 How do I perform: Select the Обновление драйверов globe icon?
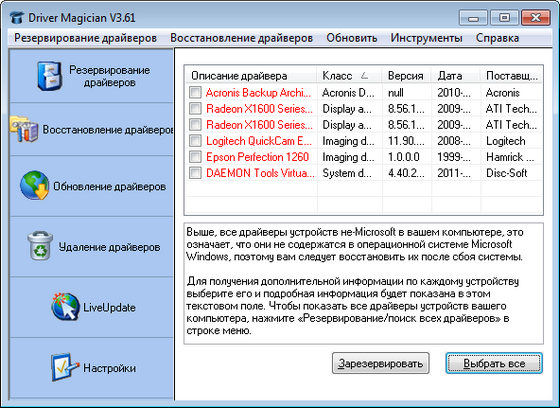coord(35,185)
